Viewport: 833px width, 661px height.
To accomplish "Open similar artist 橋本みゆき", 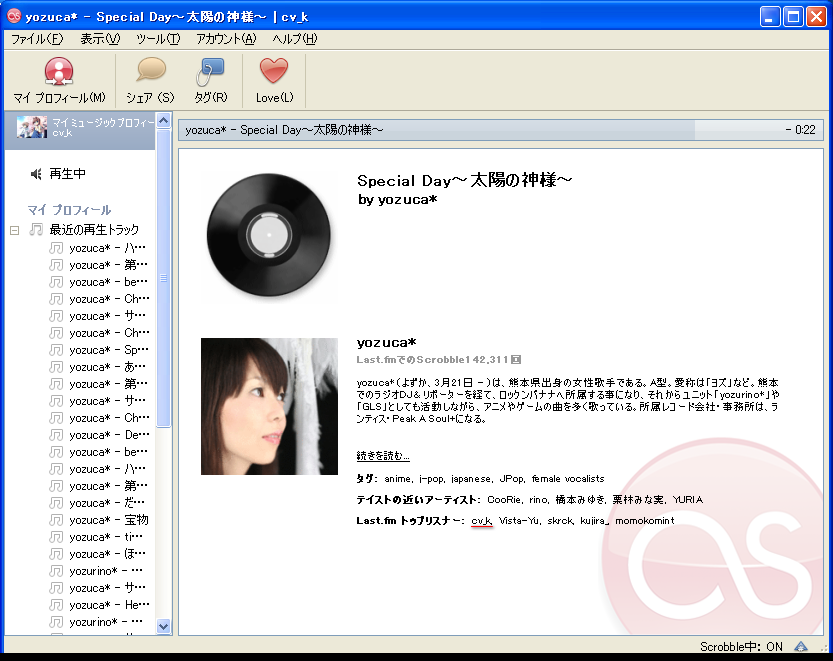I will 580,499.
